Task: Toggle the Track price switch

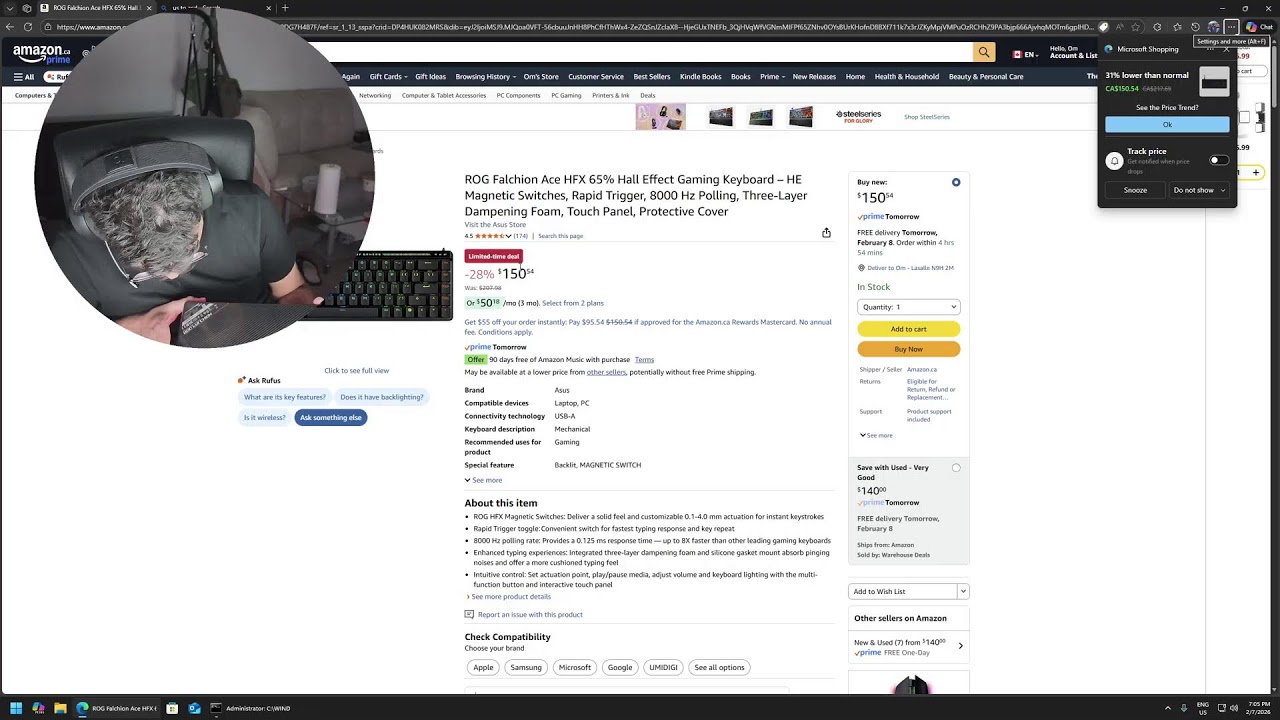Action: [x=1218, y=161]
